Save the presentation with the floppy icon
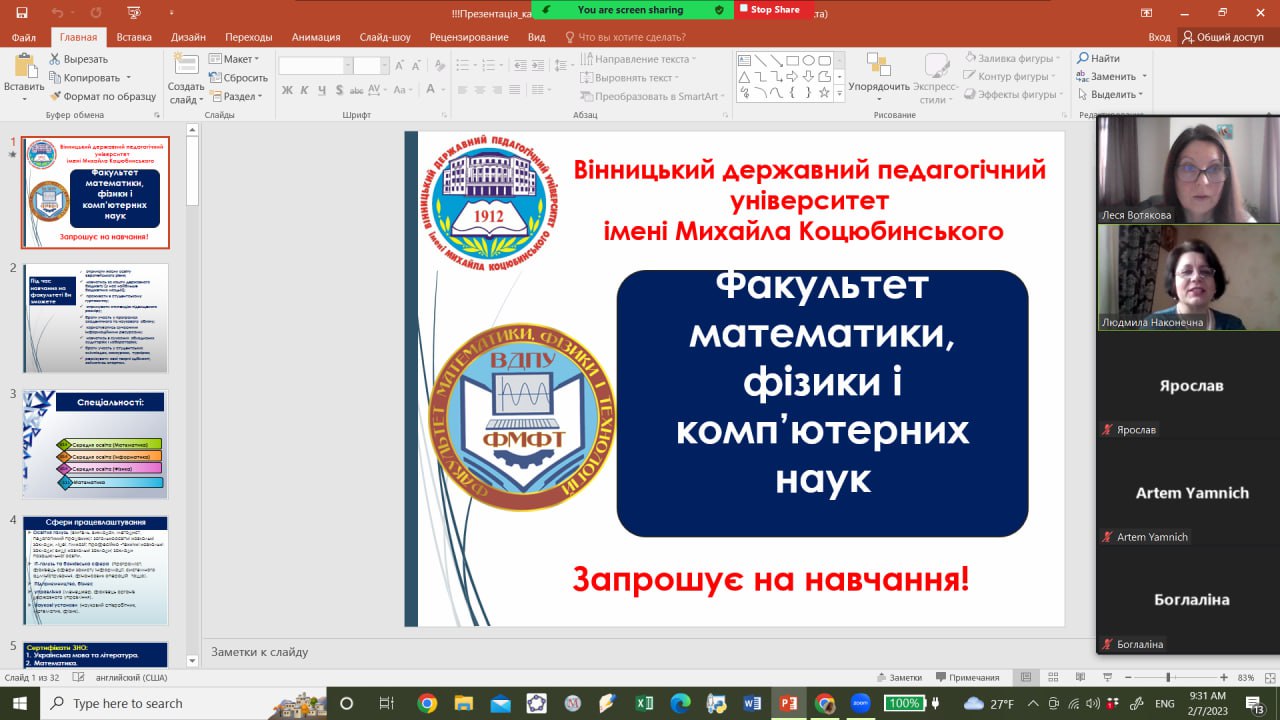This screenshot has height=720, width=1280. [22, 12]
